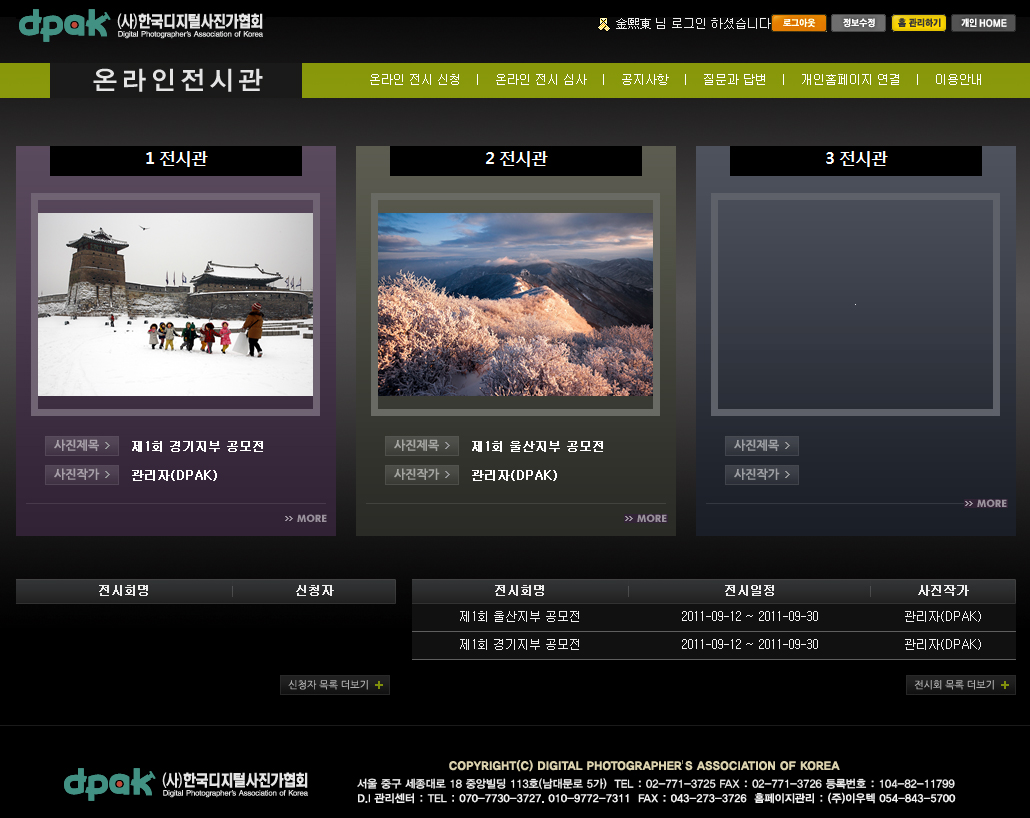Open the snowy fortress photo in 1 전시관
1030x818 pixels.
tap(175, 304)
